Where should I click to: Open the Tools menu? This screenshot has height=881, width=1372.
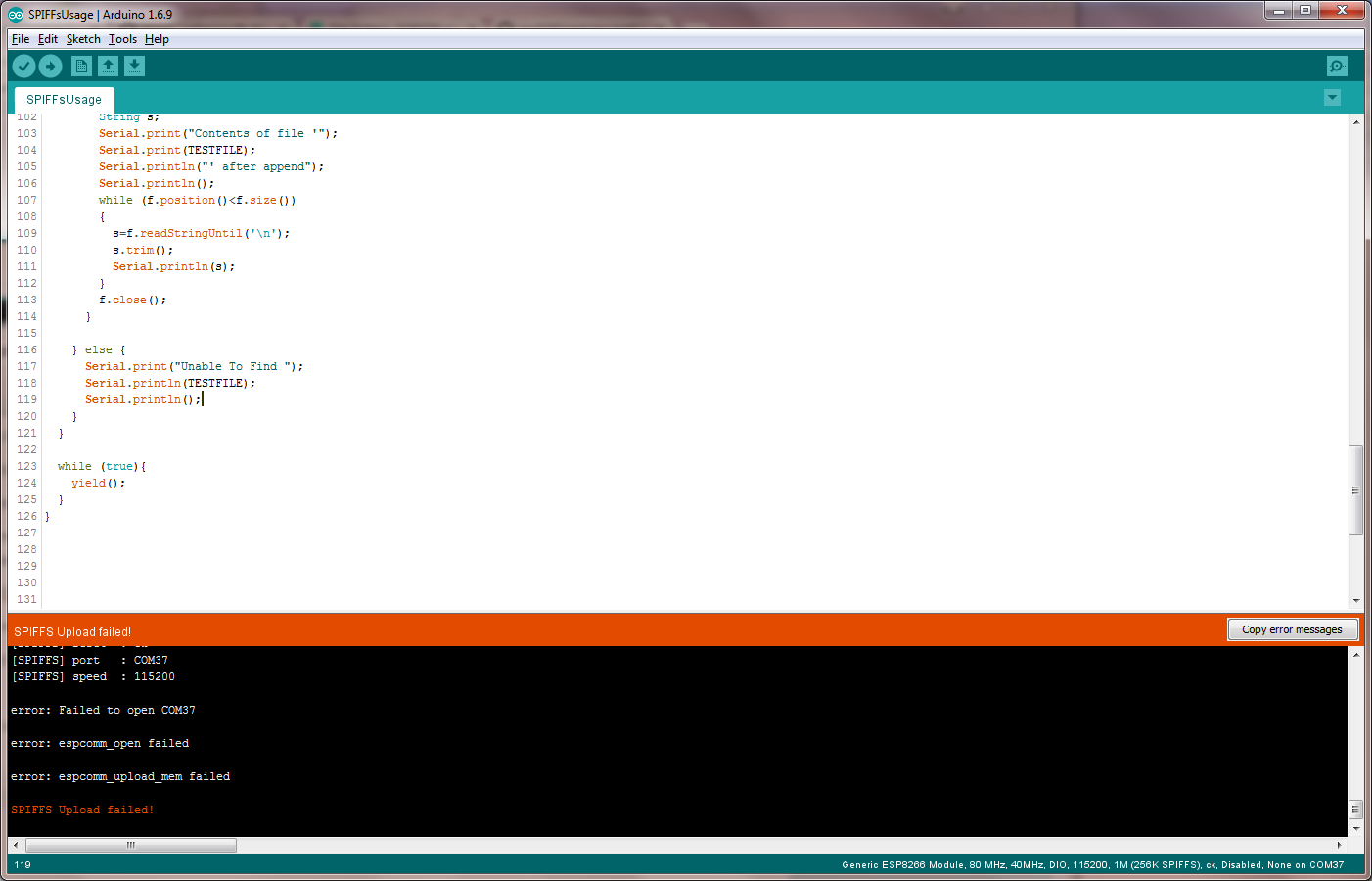(122, 39)
